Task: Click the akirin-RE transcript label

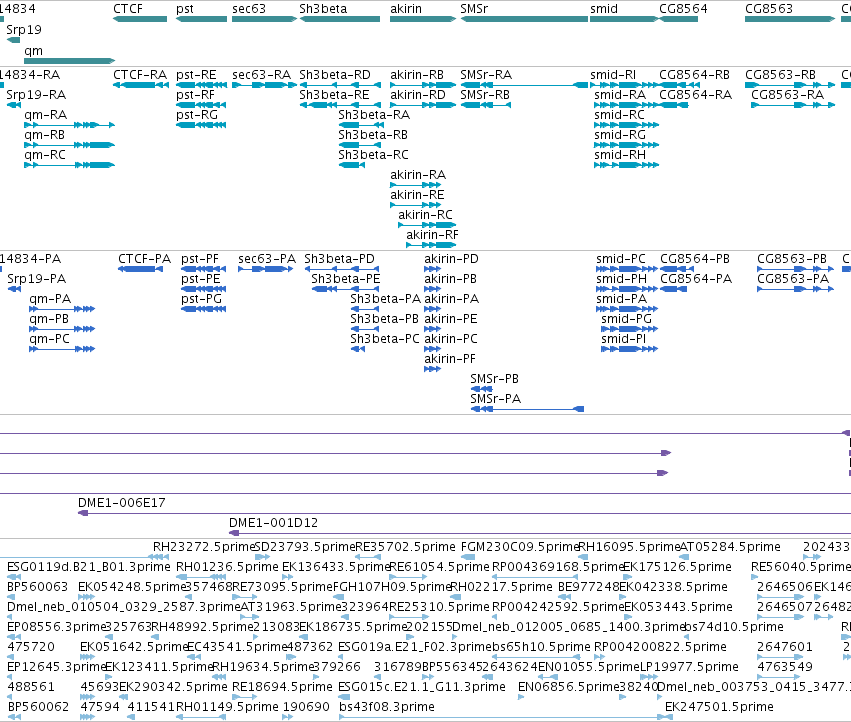Action: [417, 195]
